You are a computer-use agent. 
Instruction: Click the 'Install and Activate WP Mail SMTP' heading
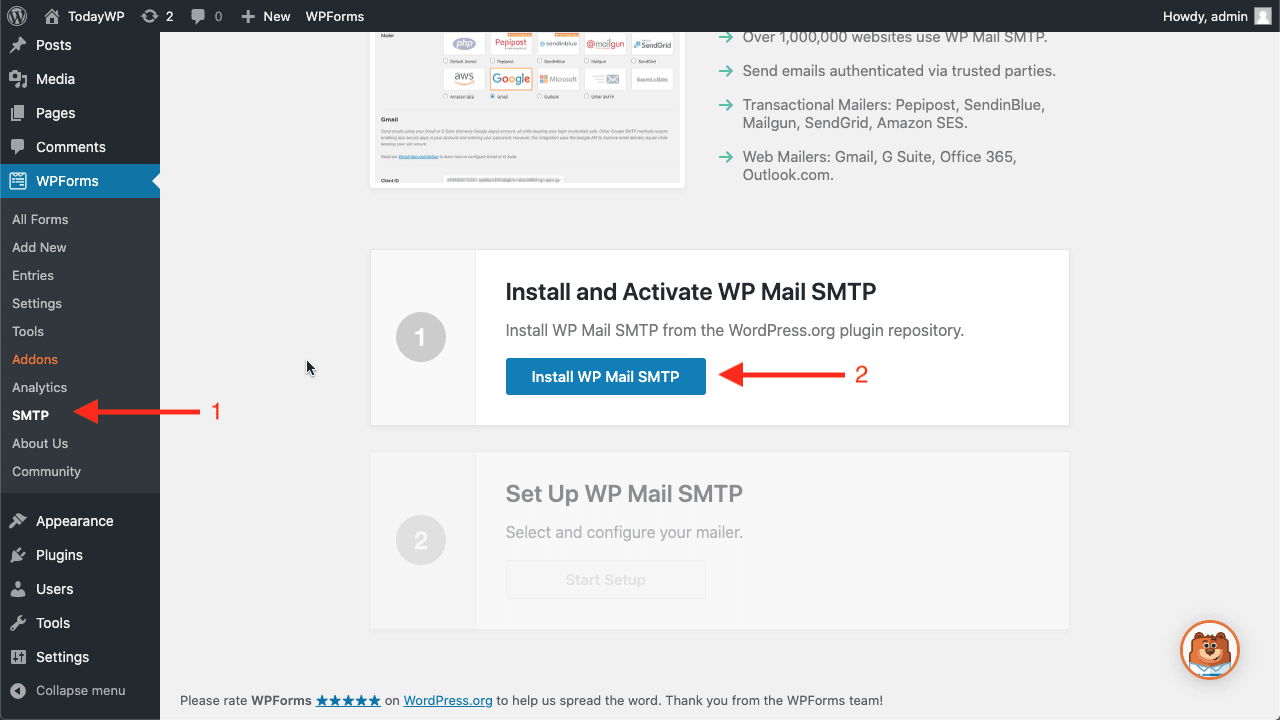pos(691,292)
